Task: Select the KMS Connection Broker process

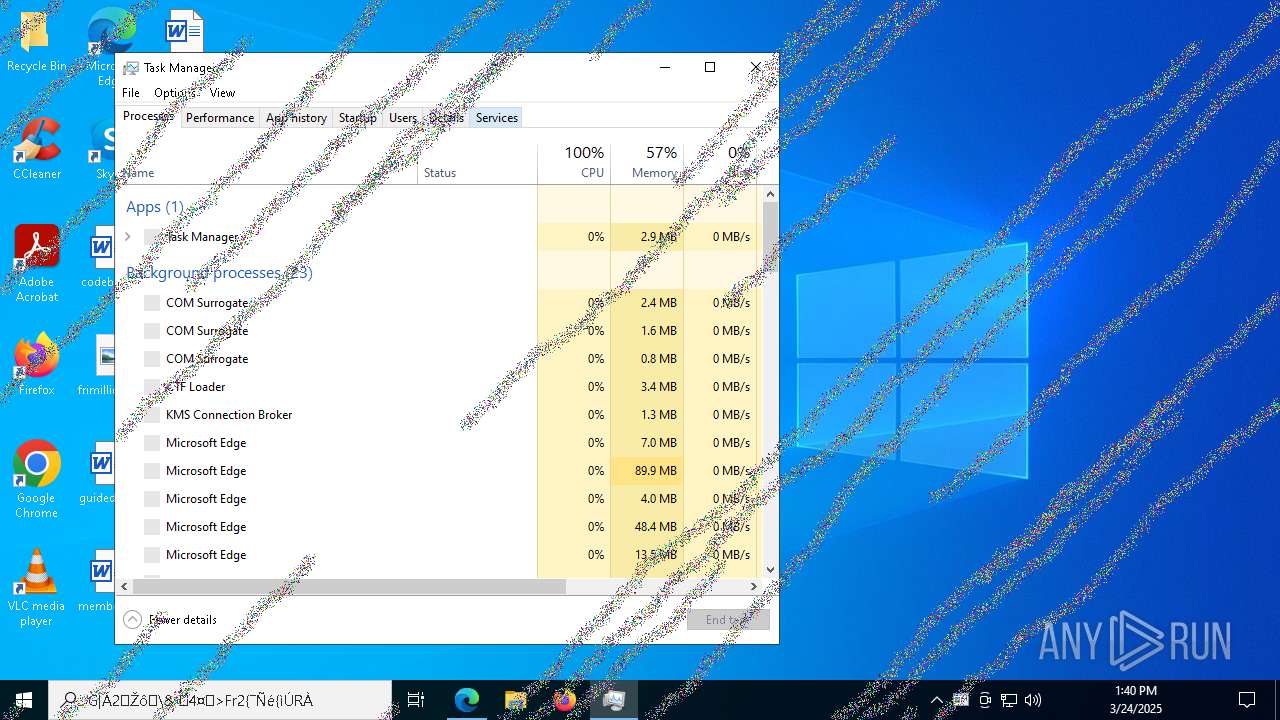Action: [437, 415]
